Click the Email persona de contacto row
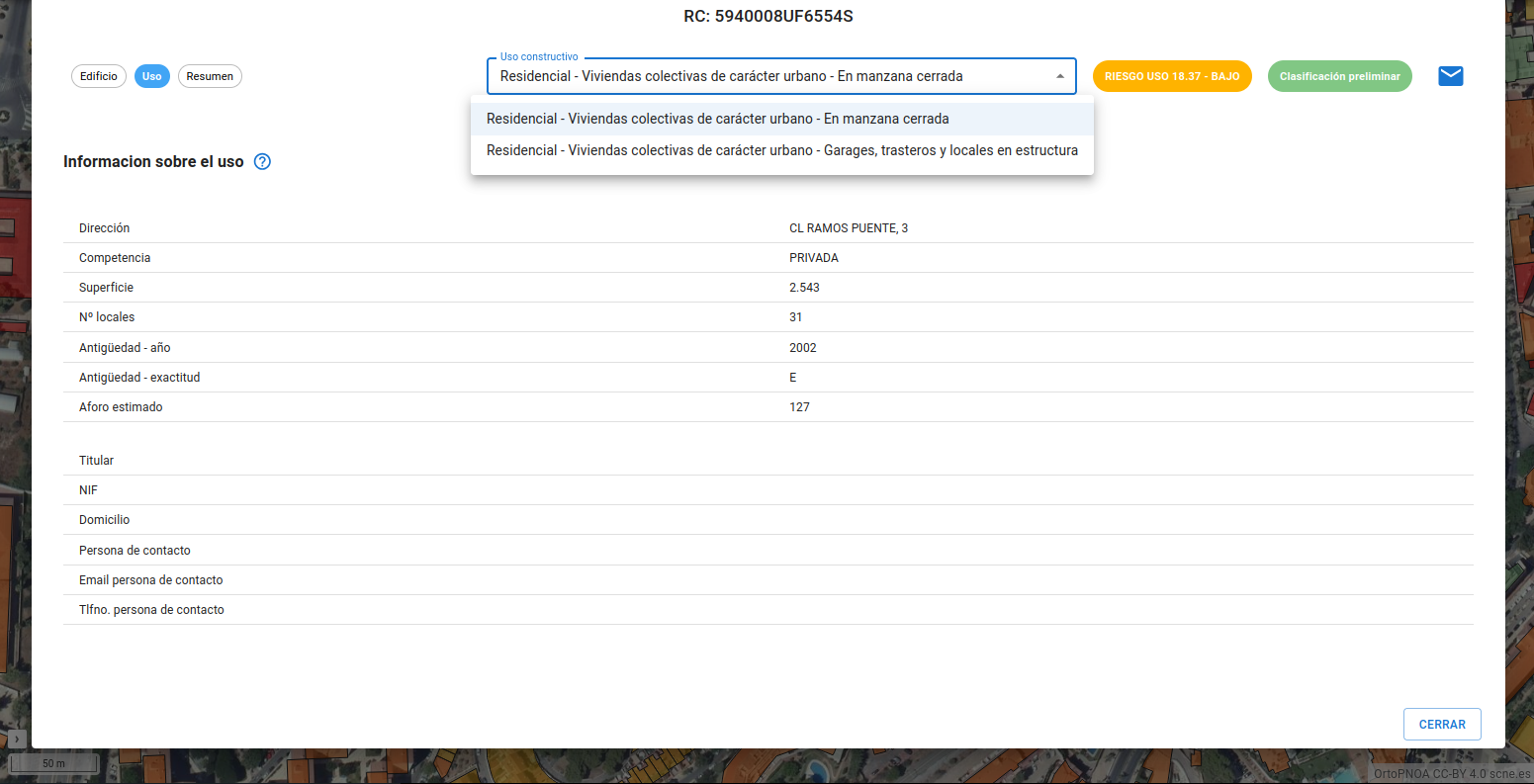 (x=150, y=580)
